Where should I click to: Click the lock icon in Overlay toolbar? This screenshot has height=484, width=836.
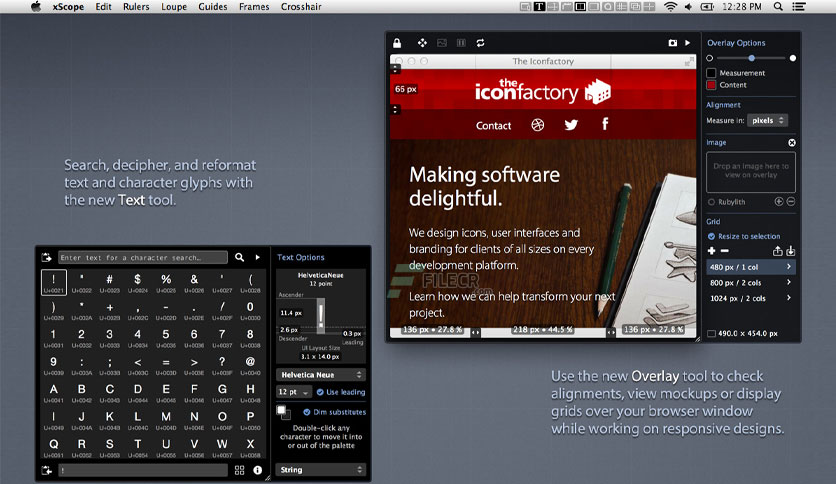click(397, 43)
